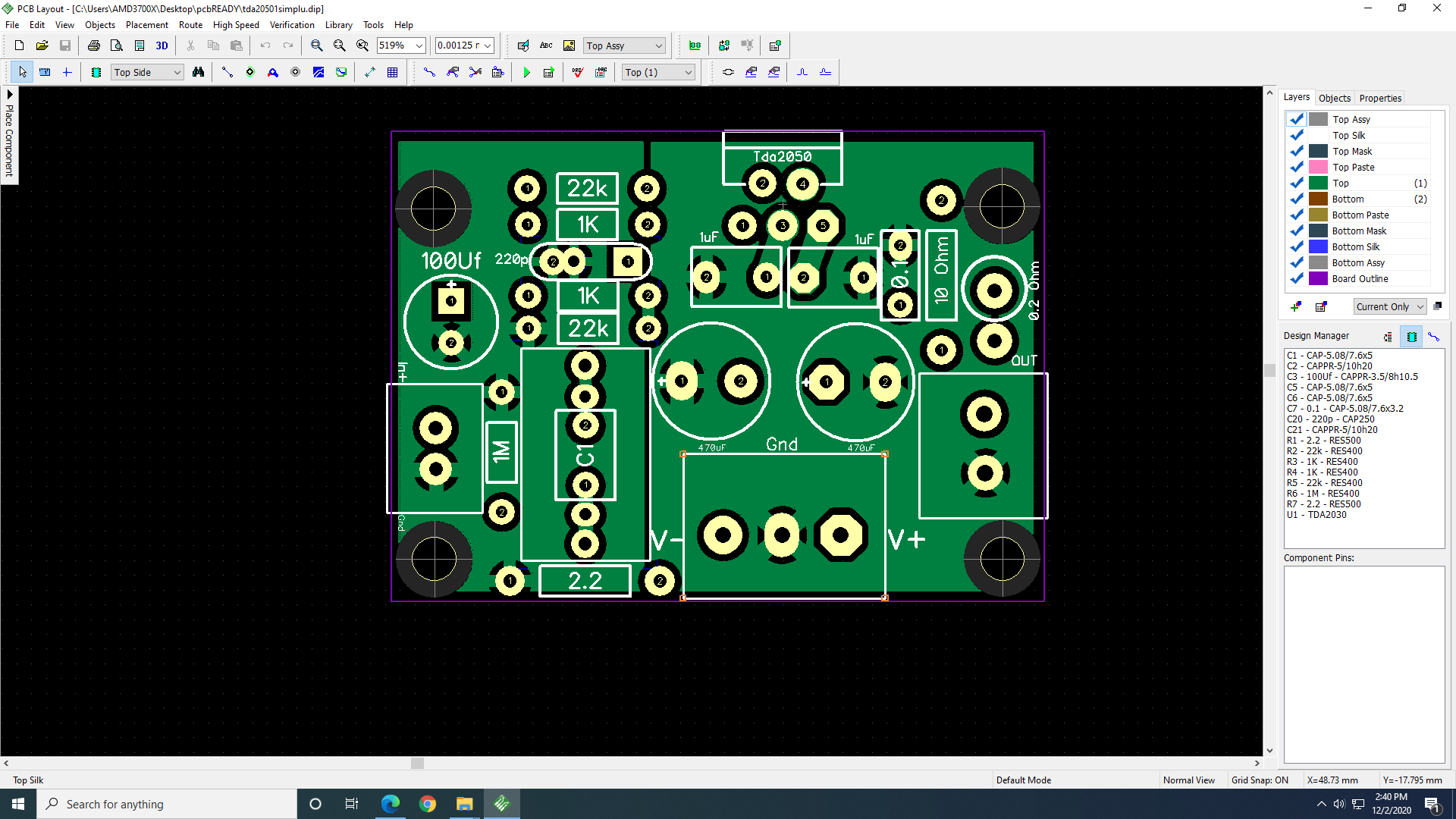This screenshot has width=1456, height=819.
Task: Switch to 3D view
Action: [x=162, y=45]
